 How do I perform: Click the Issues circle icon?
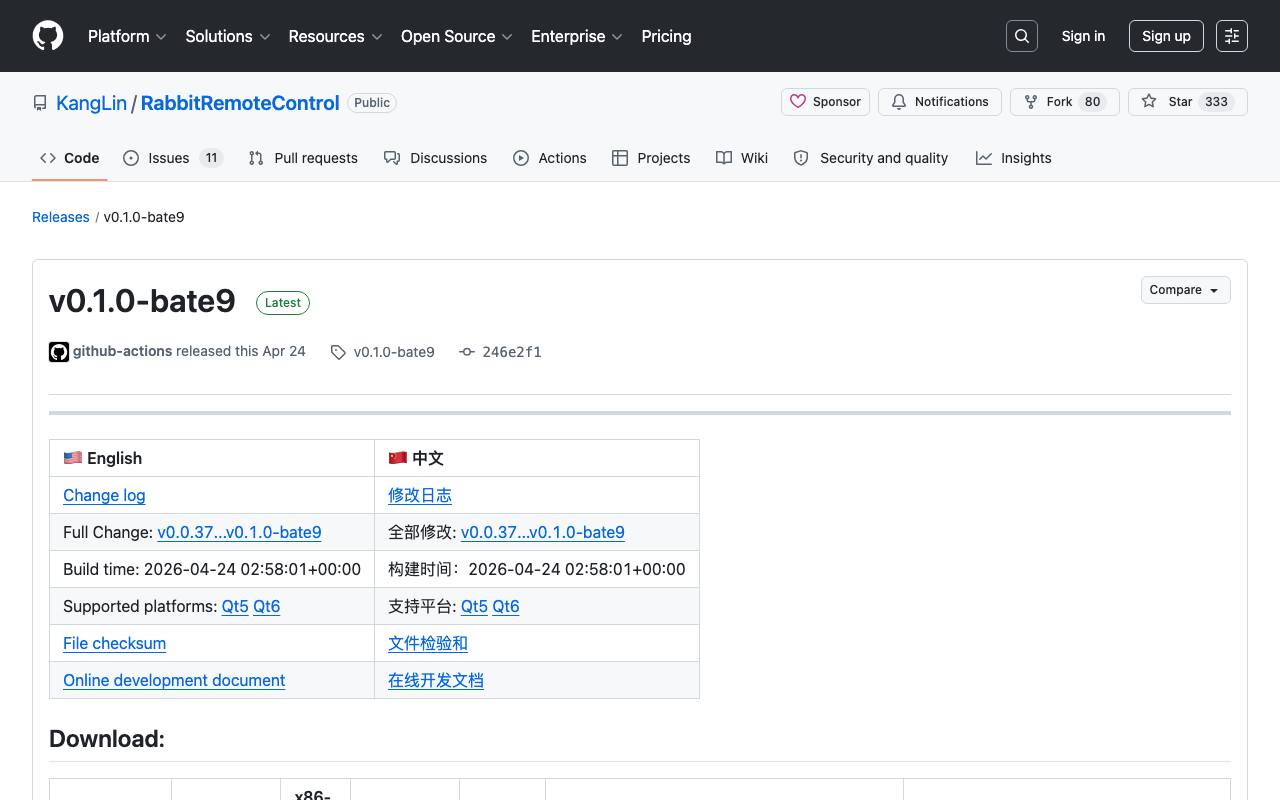[x=131, y=158]
